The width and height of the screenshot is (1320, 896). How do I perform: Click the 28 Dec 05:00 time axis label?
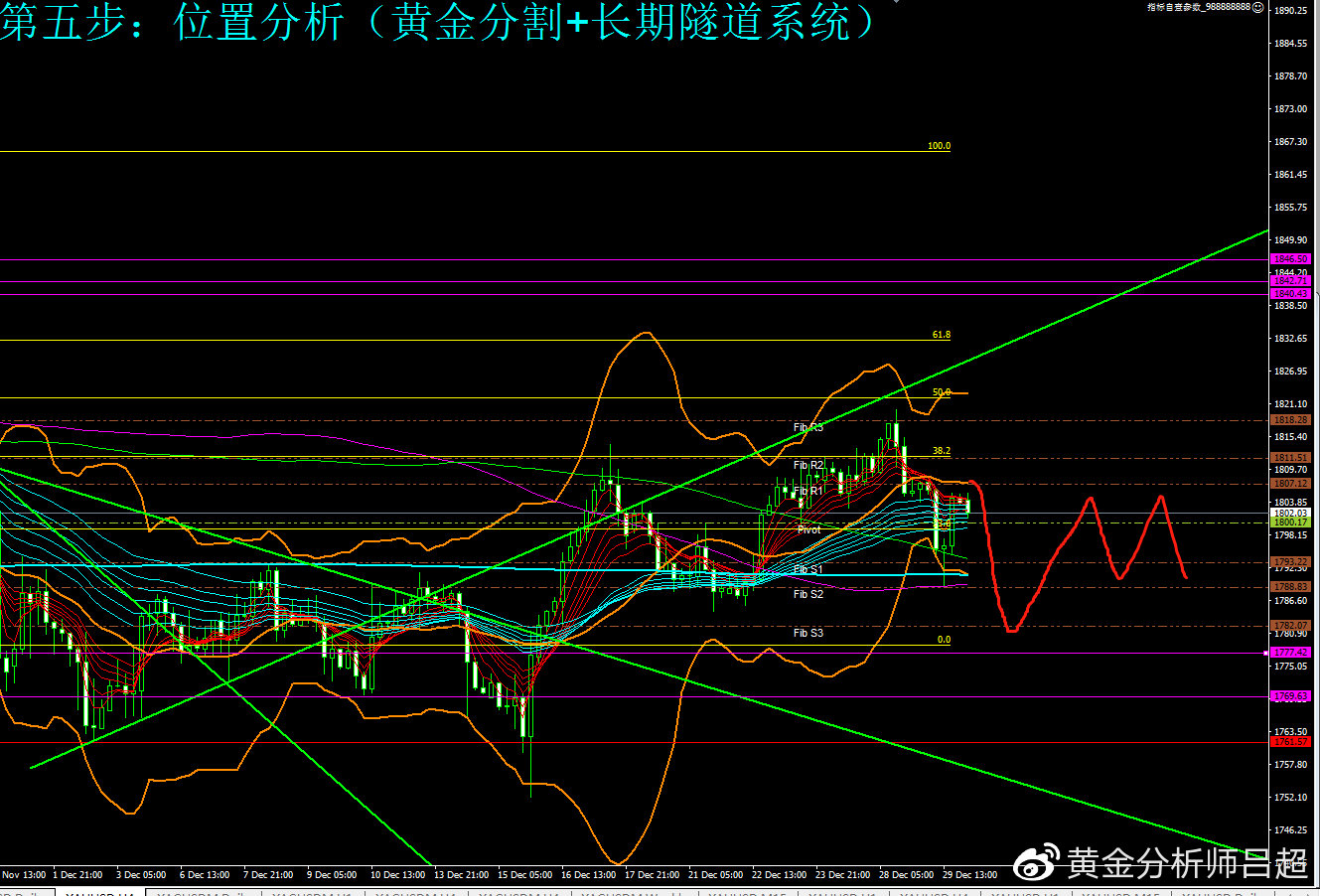coord(907,875)
